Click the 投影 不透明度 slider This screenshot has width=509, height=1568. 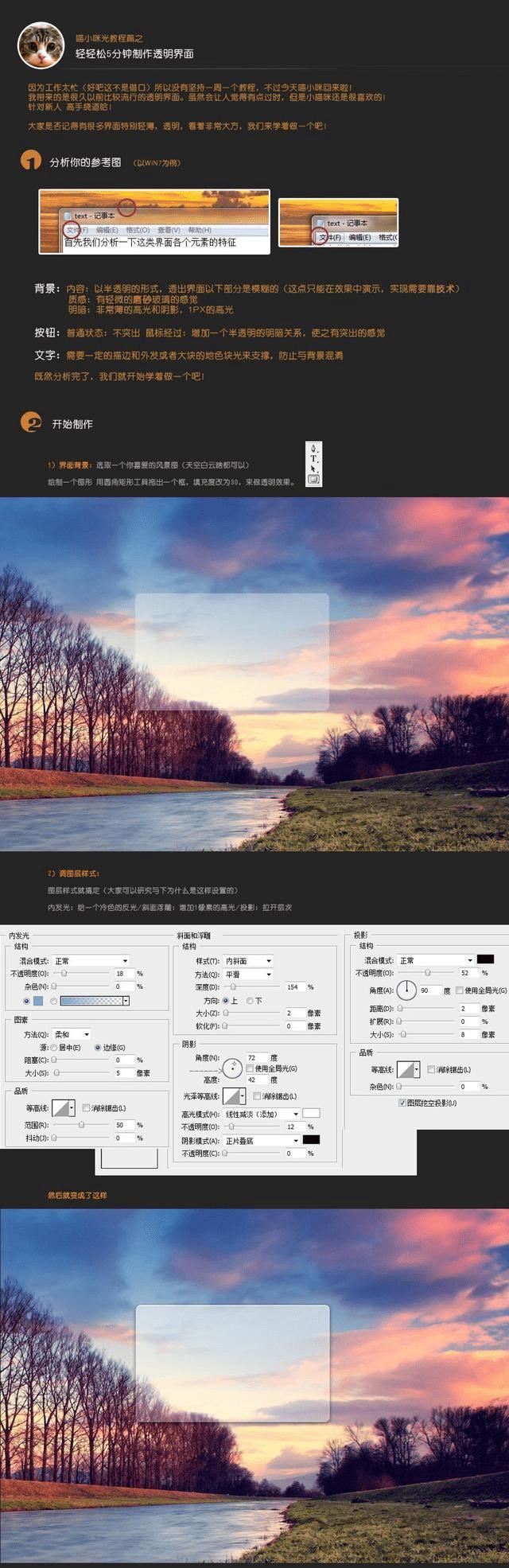pos(425,972)
